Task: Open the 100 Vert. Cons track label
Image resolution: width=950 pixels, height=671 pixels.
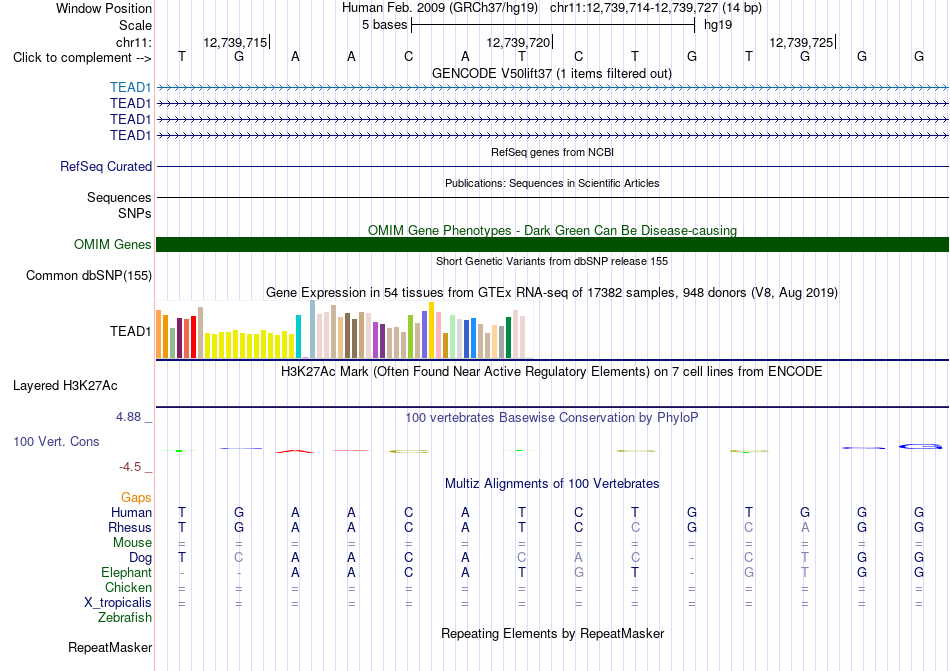Action: (x=56, y=441)
